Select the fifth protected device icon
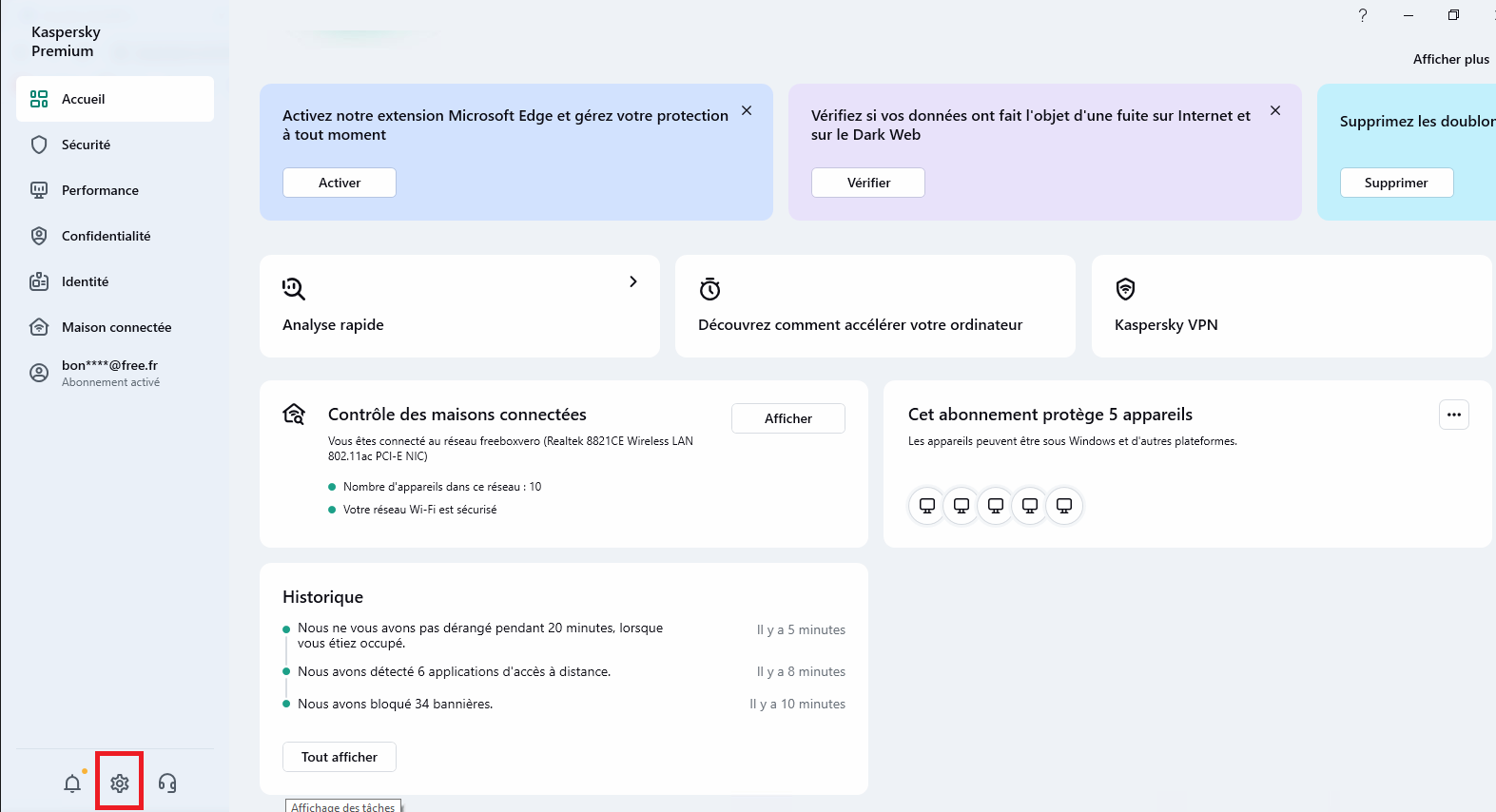The width and height of the screenshot is (1496, 812). pyautogui.click(x=1064, y=506)
